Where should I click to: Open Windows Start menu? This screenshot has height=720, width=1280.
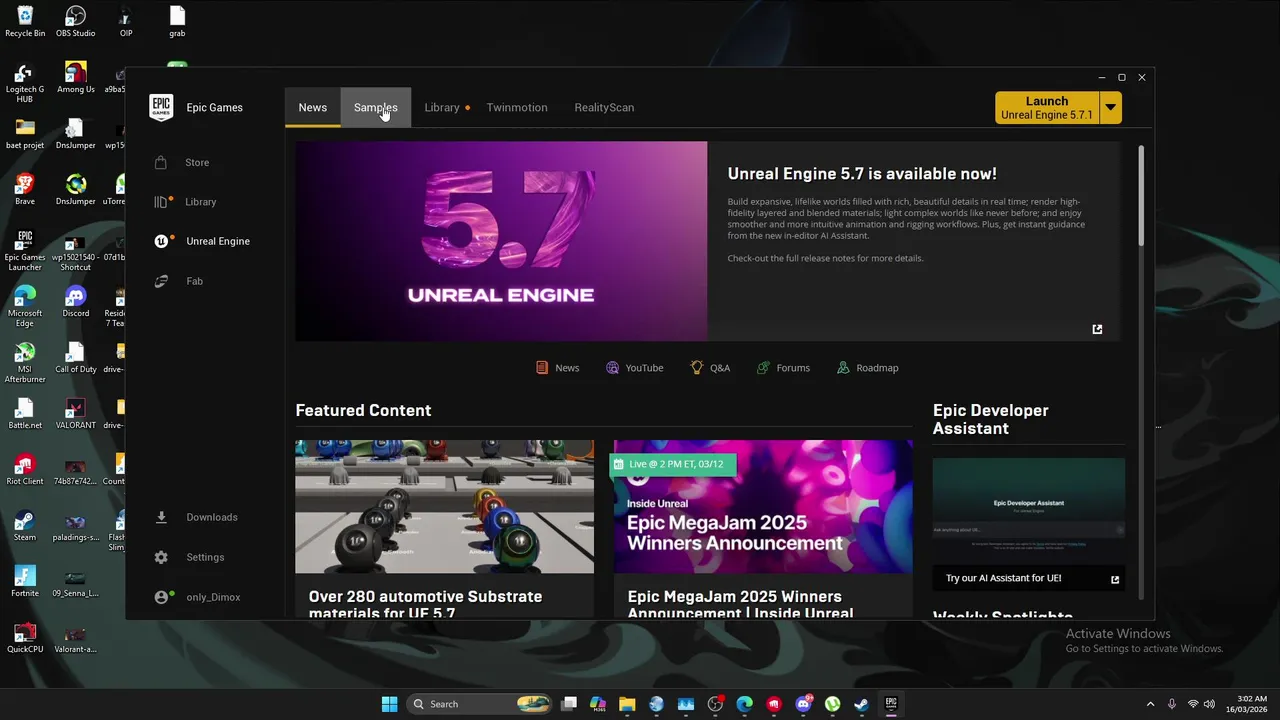[389, 704]
